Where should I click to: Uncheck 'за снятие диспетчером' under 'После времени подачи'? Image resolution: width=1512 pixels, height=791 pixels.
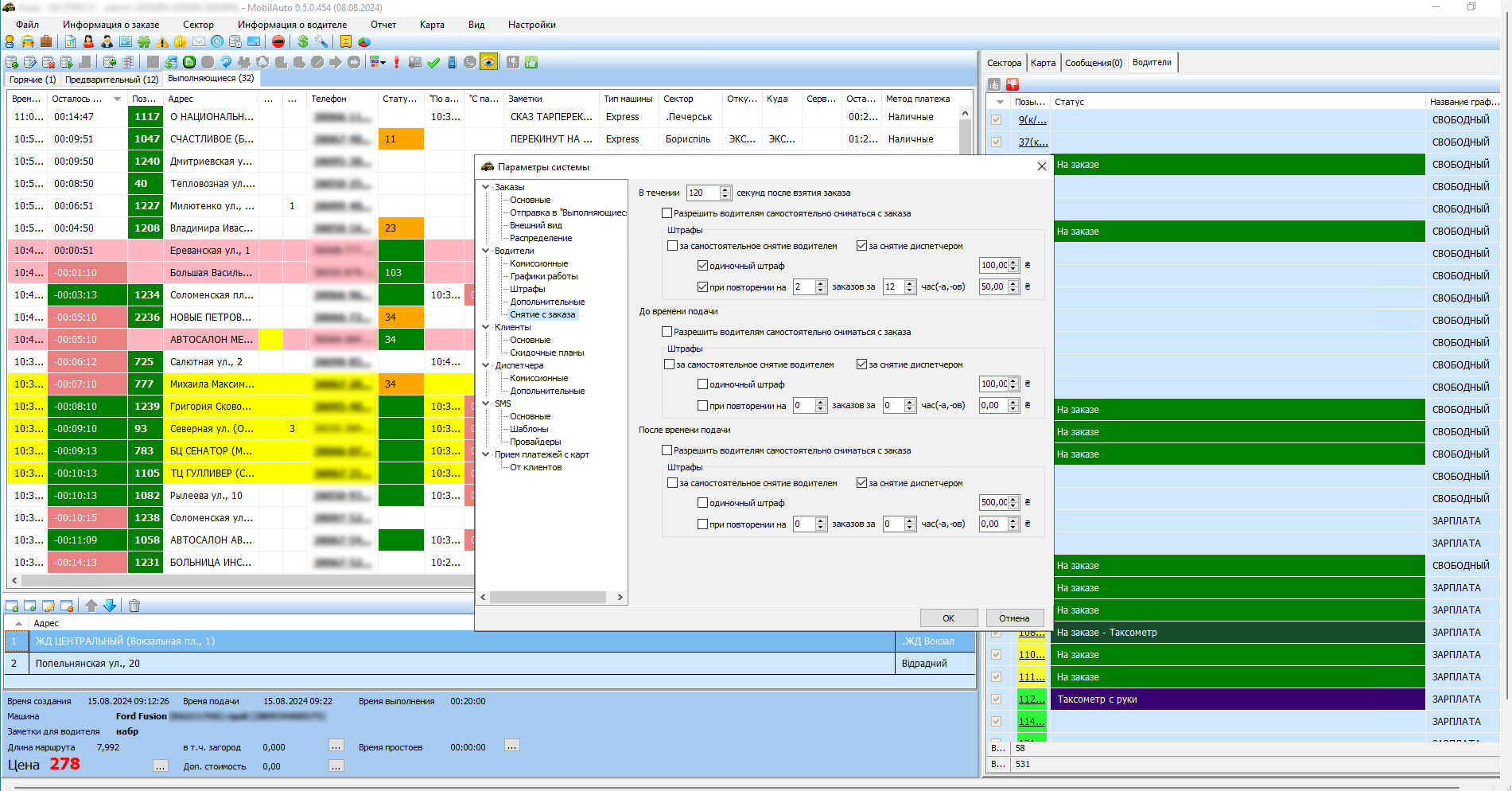861,483
